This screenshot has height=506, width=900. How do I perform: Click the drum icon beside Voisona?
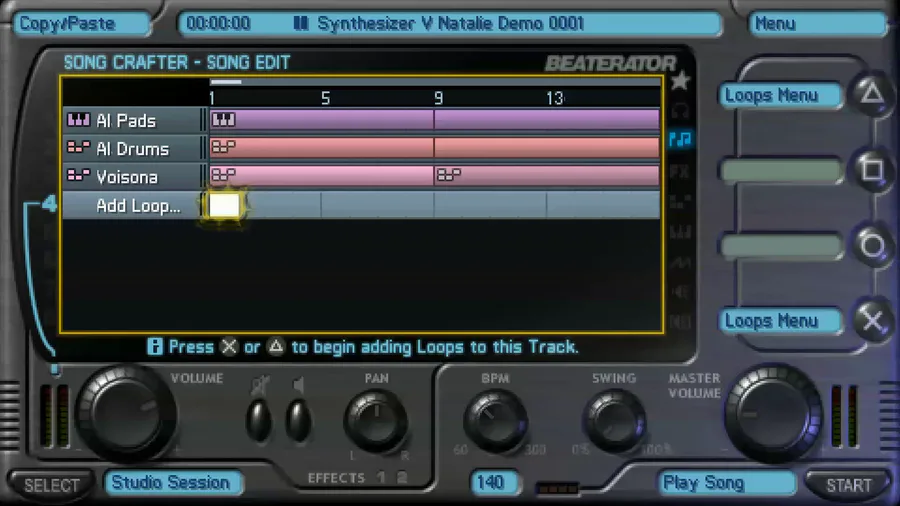[79, 176]
